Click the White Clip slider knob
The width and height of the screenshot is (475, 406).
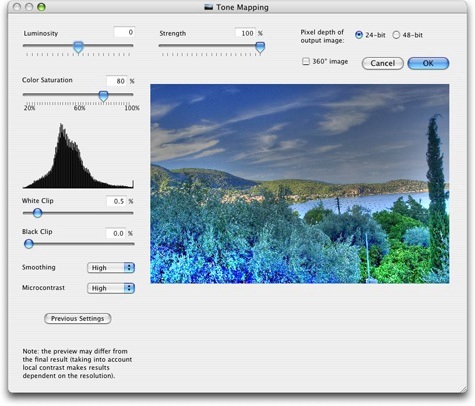[37, 213]
